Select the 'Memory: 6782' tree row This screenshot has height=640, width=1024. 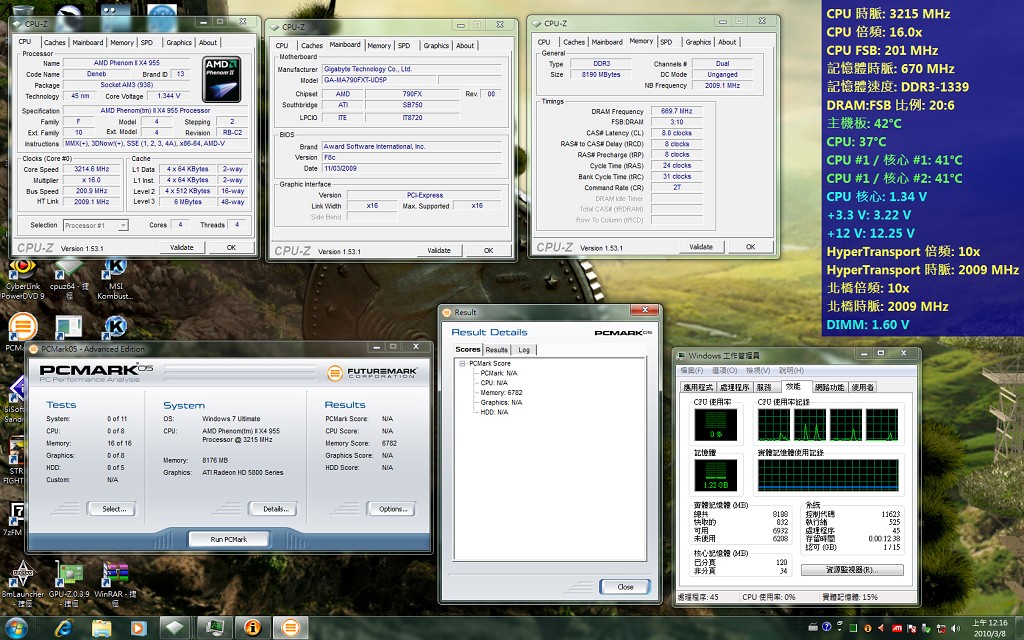click(502, 393)
